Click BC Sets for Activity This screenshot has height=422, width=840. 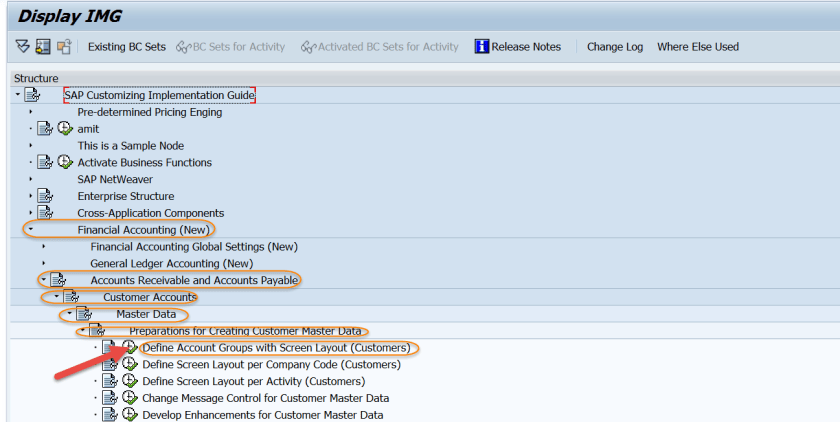point(231,47)
